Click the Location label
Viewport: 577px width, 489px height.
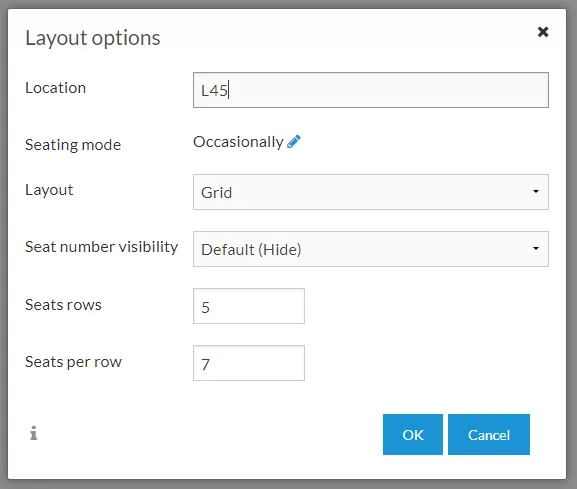(56, 88)
